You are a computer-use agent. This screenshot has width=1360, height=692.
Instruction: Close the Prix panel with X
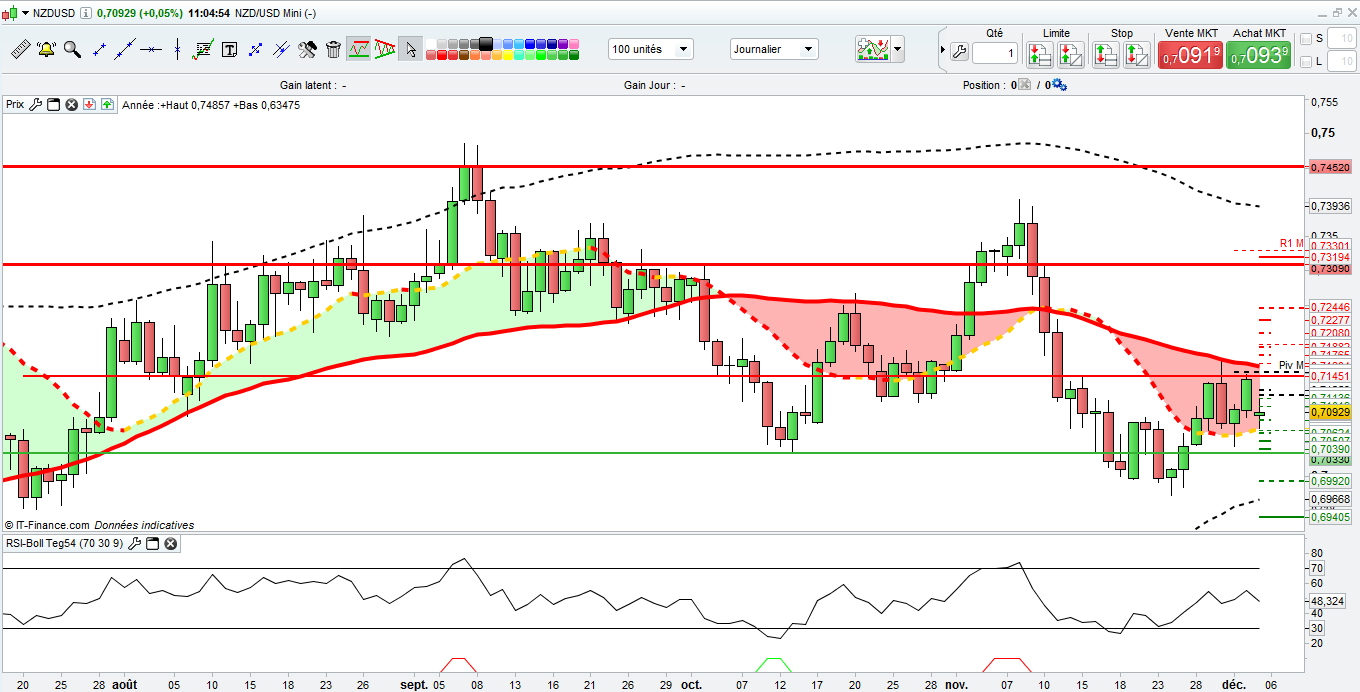(x=72, y=104)
